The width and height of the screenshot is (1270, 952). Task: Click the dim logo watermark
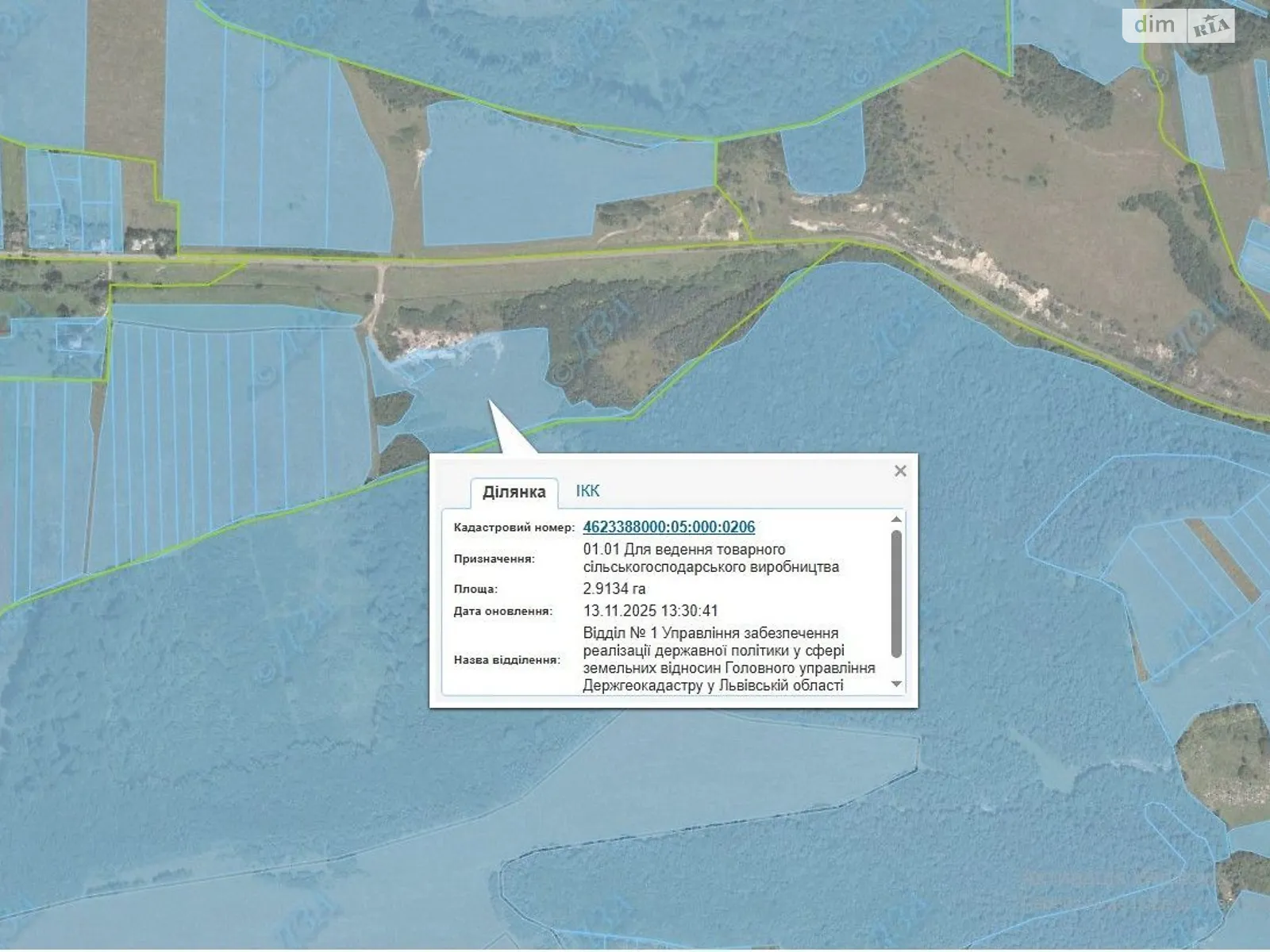tap(1154, 25)
